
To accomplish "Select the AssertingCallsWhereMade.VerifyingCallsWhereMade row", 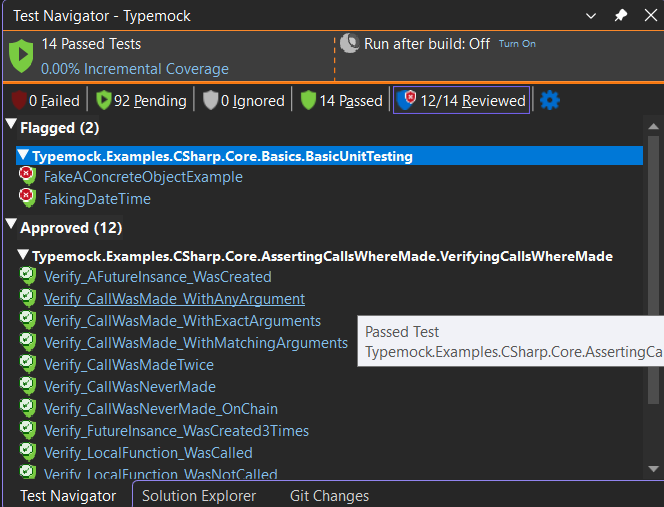I will click(x=322, y=256).
